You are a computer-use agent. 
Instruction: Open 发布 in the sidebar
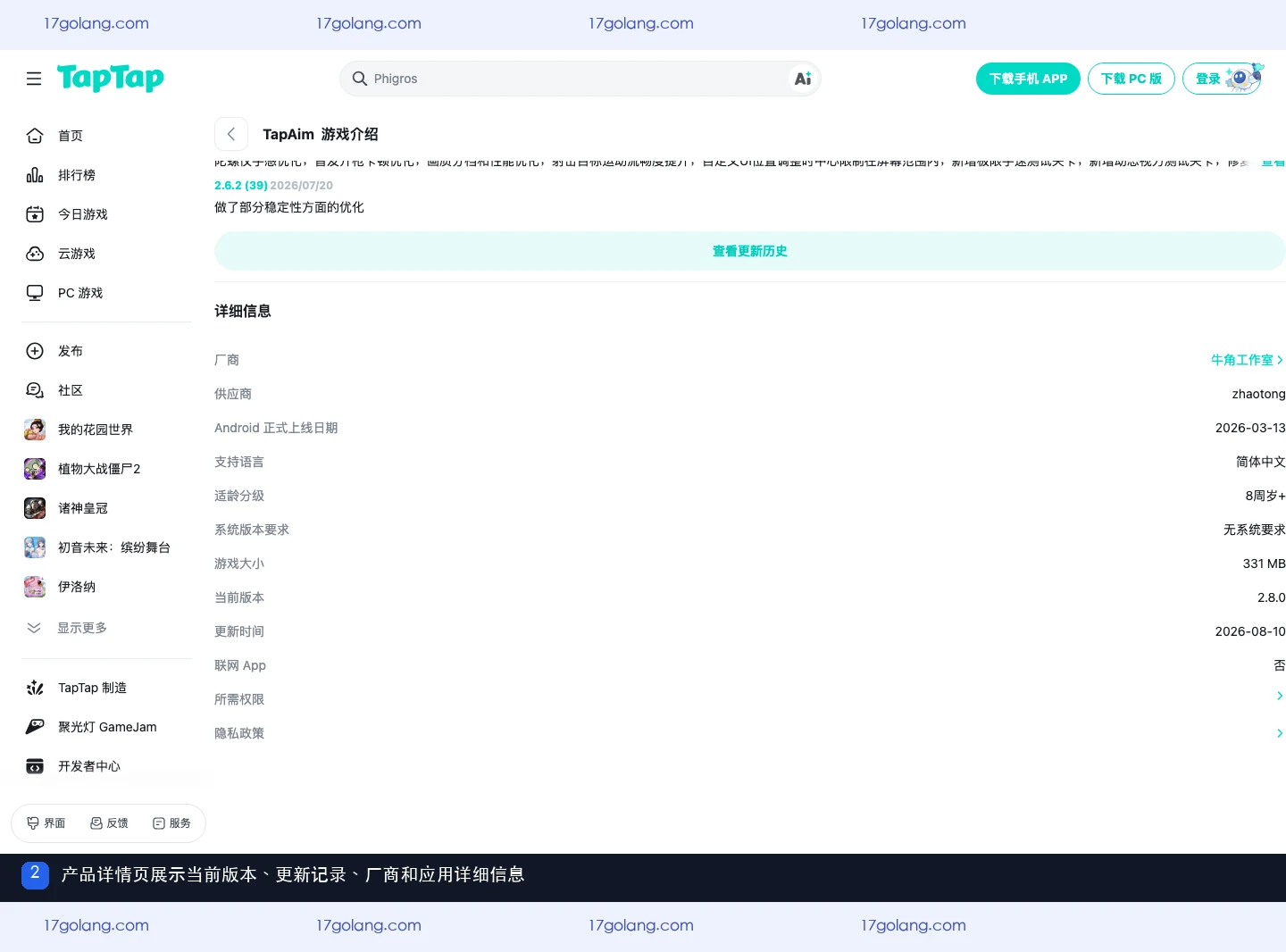[x=71, y=351]
